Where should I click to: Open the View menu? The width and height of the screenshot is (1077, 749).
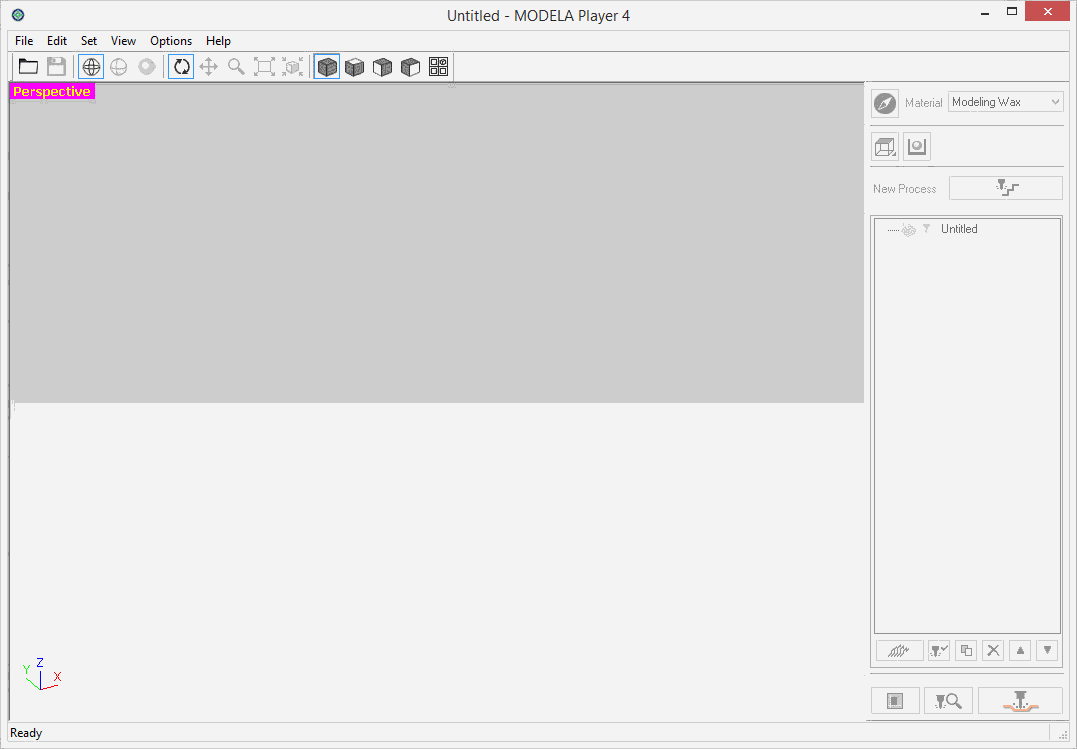pos(124,41)
